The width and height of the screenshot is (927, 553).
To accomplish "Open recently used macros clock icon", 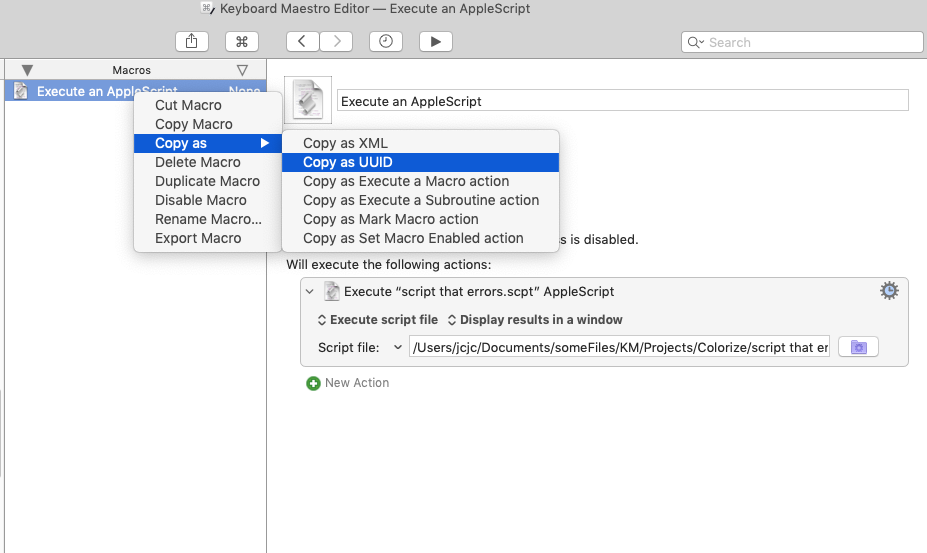I will pyautogui.click(x=386, y=41).
